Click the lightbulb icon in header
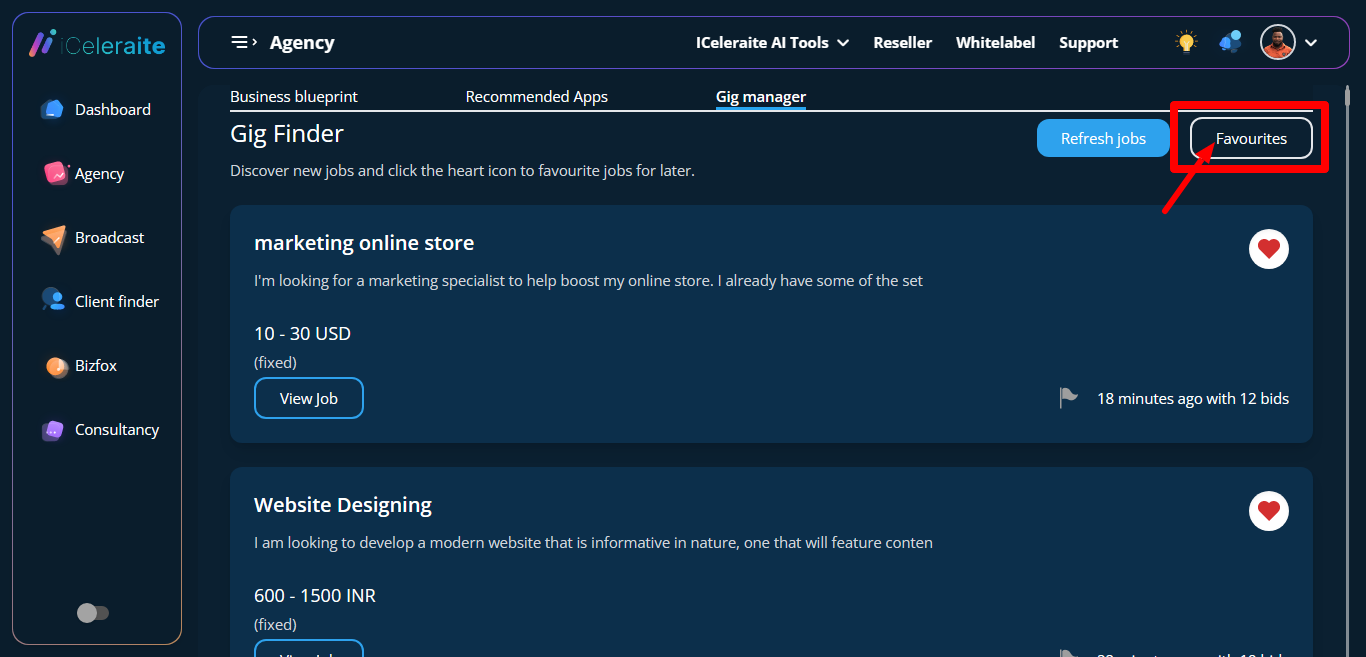 [1186, 42]
